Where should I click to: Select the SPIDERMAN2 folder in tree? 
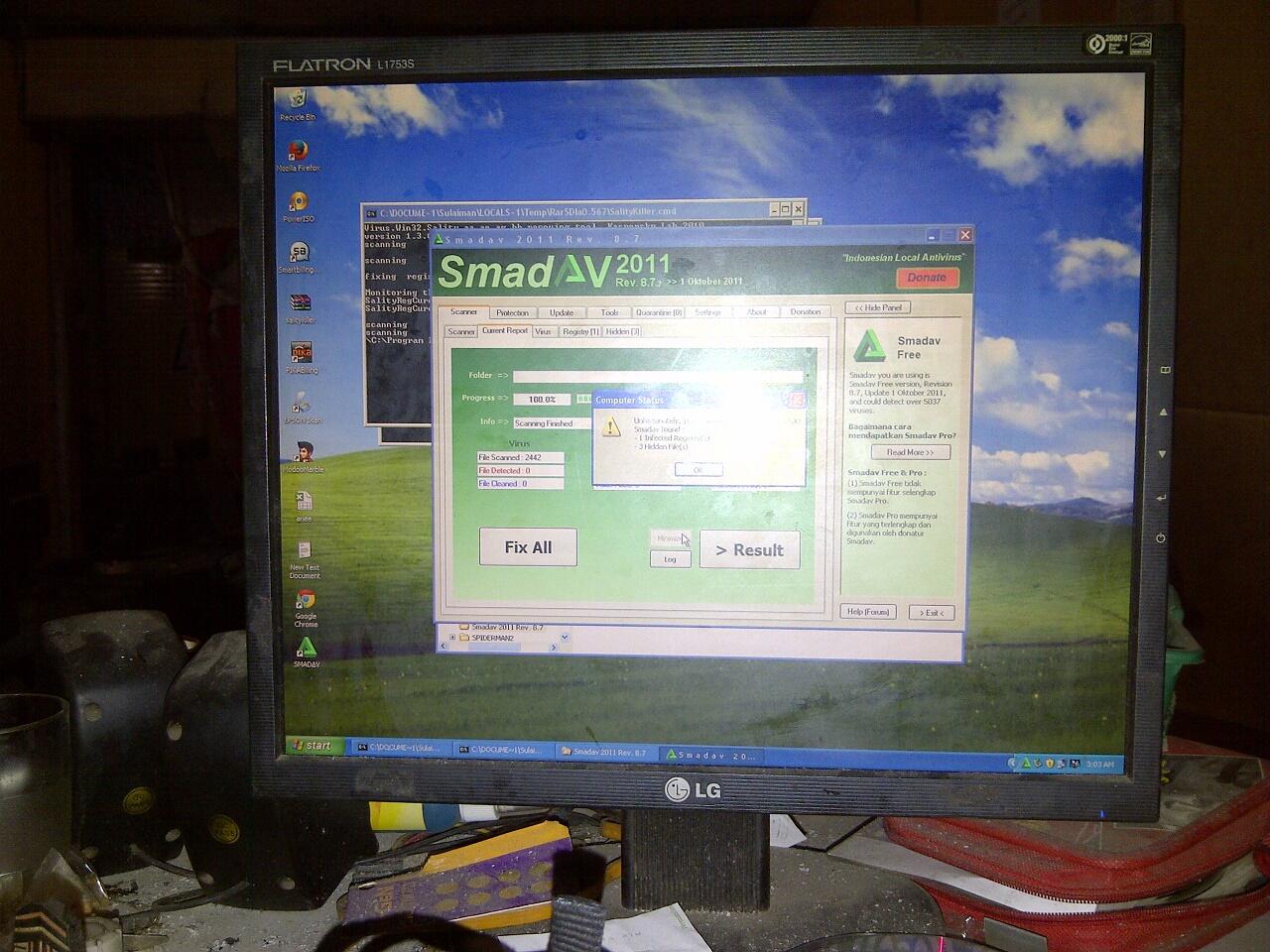pos(494,638)
